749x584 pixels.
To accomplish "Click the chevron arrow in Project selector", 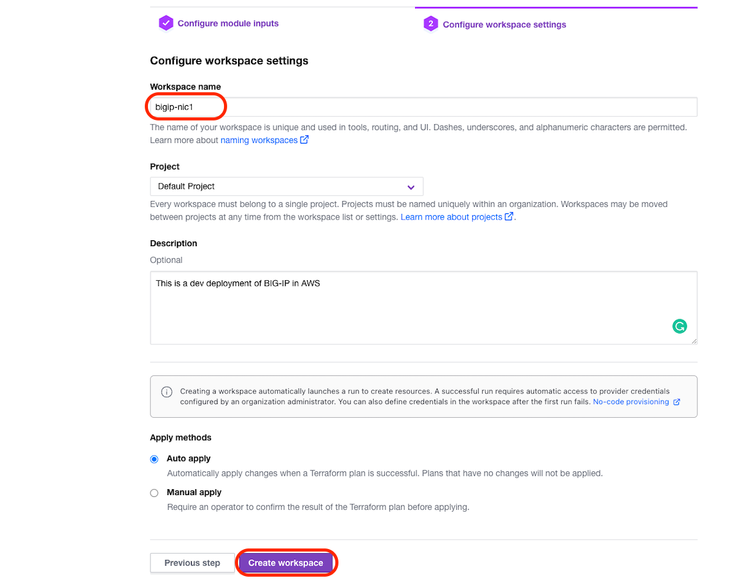I will click(x=411, y=187).
